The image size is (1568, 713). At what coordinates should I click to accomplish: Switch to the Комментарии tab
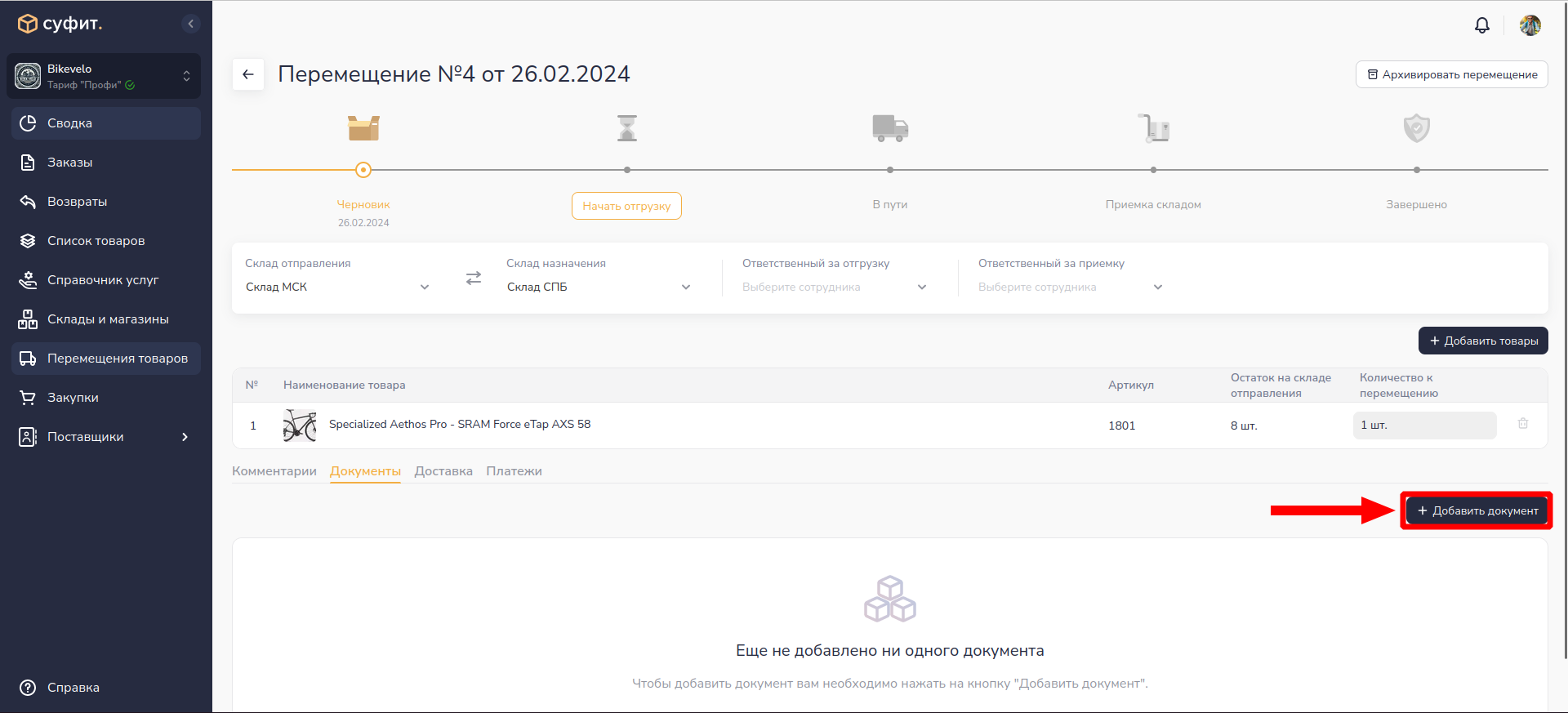click(x=274, y=471)
